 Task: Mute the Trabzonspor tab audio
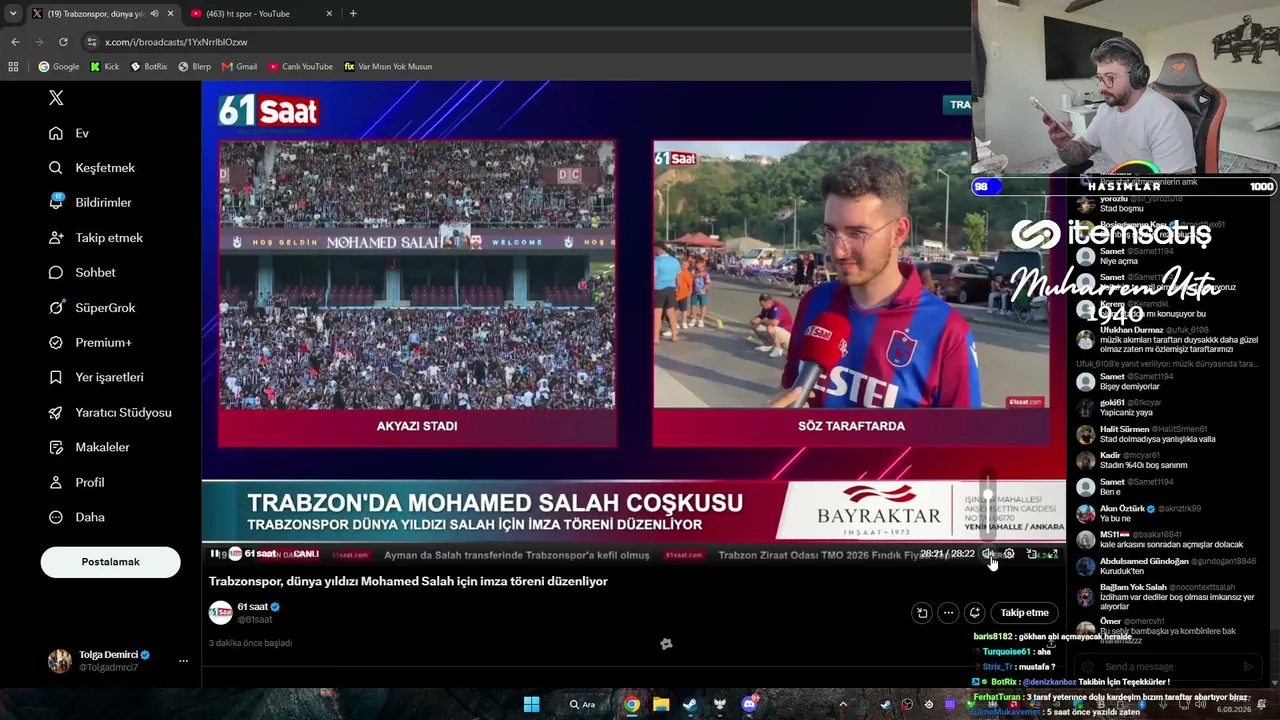pyautogui.click(x=154, y=14)
